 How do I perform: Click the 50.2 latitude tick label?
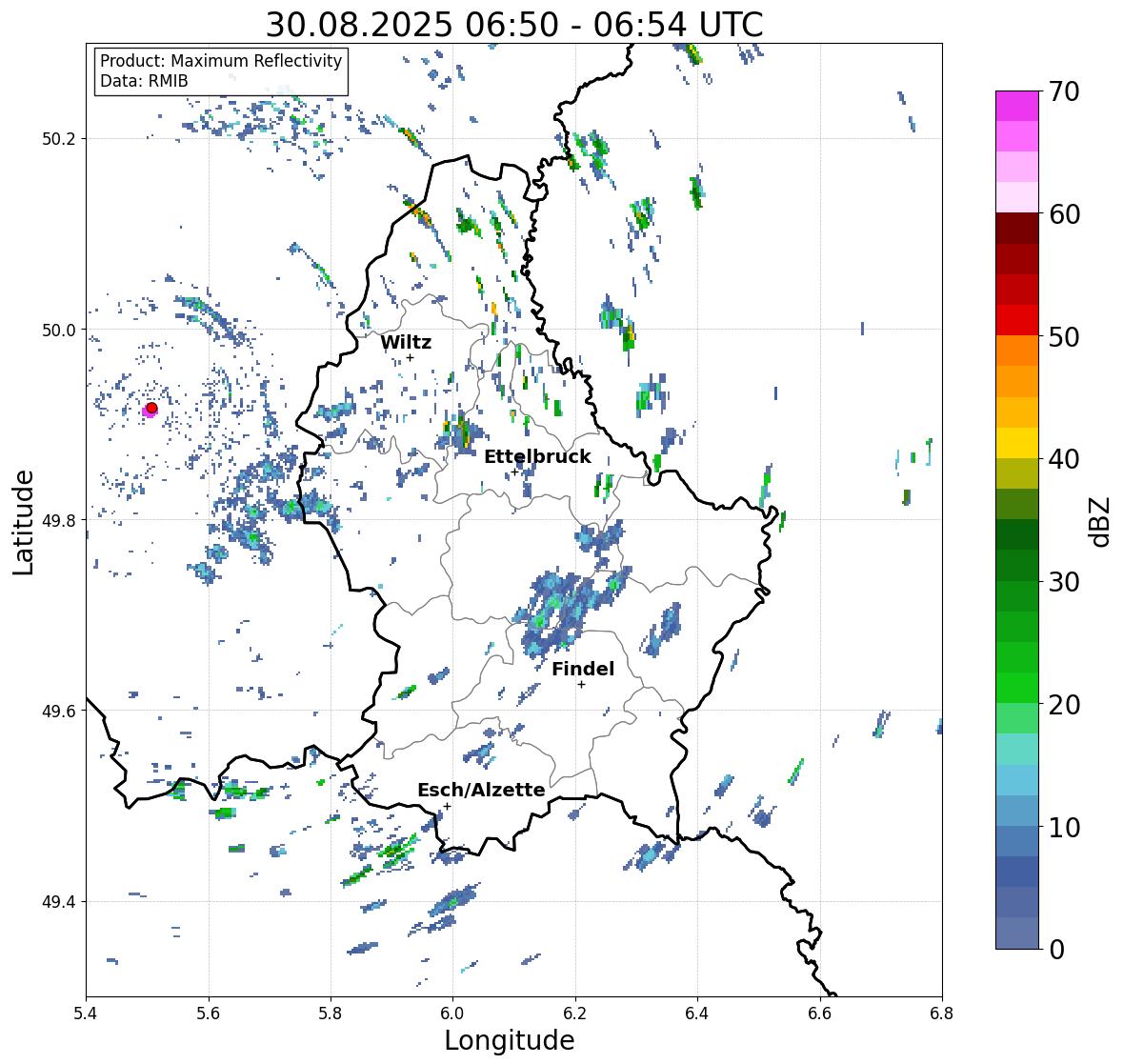click(59, 139)
